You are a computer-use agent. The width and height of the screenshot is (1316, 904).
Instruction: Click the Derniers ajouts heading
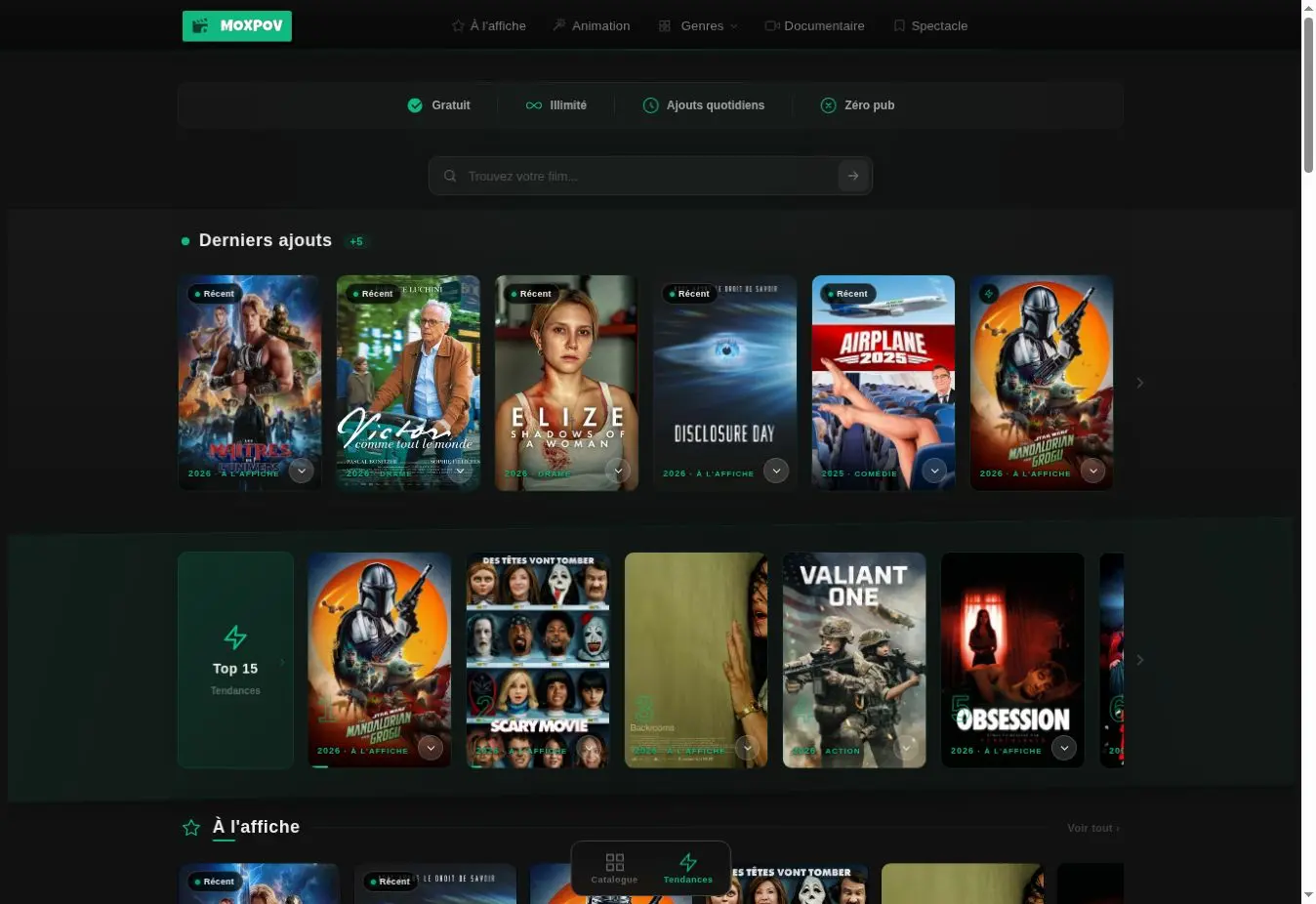click(x=266, y=240)
